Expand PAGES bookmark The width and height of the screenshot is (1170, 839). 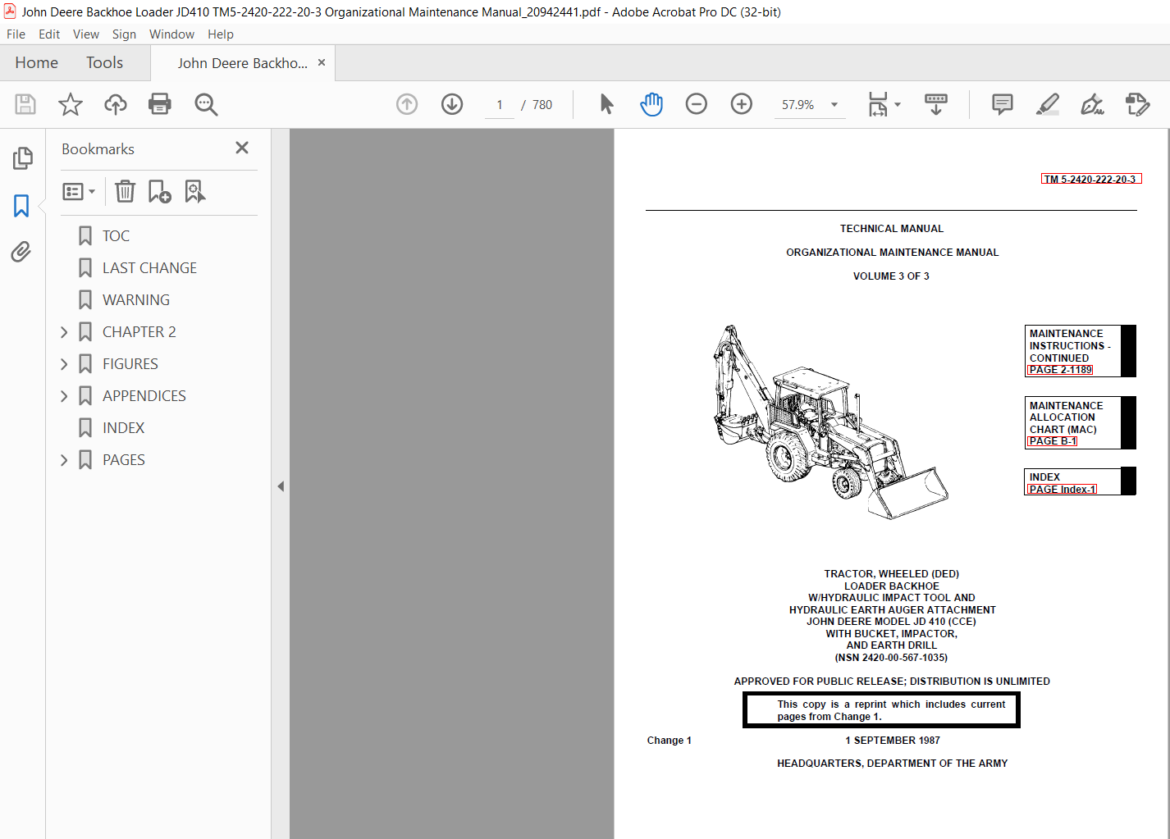[64, 461]
